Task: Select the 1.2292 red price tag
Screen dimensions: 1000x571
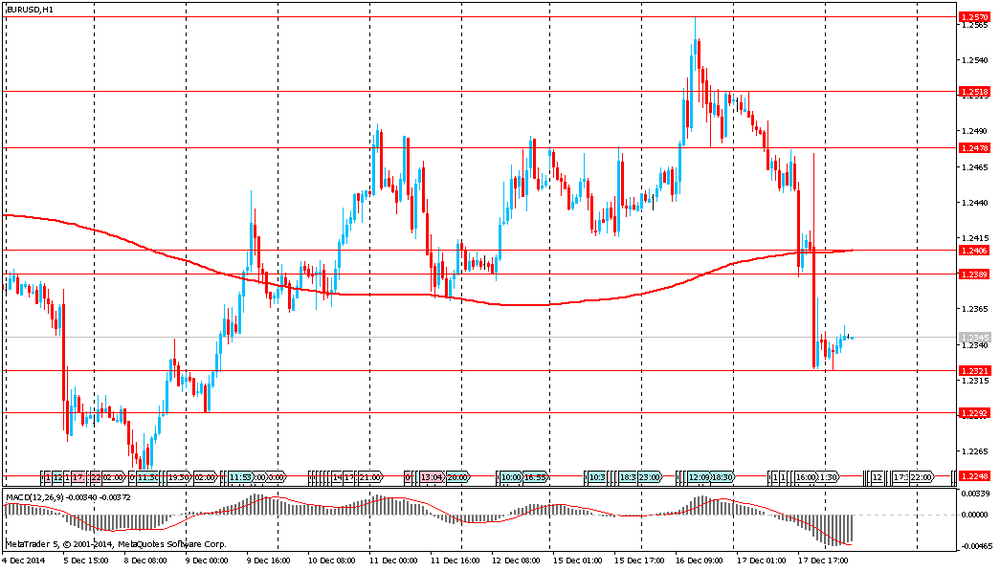Action: (974, 412)
